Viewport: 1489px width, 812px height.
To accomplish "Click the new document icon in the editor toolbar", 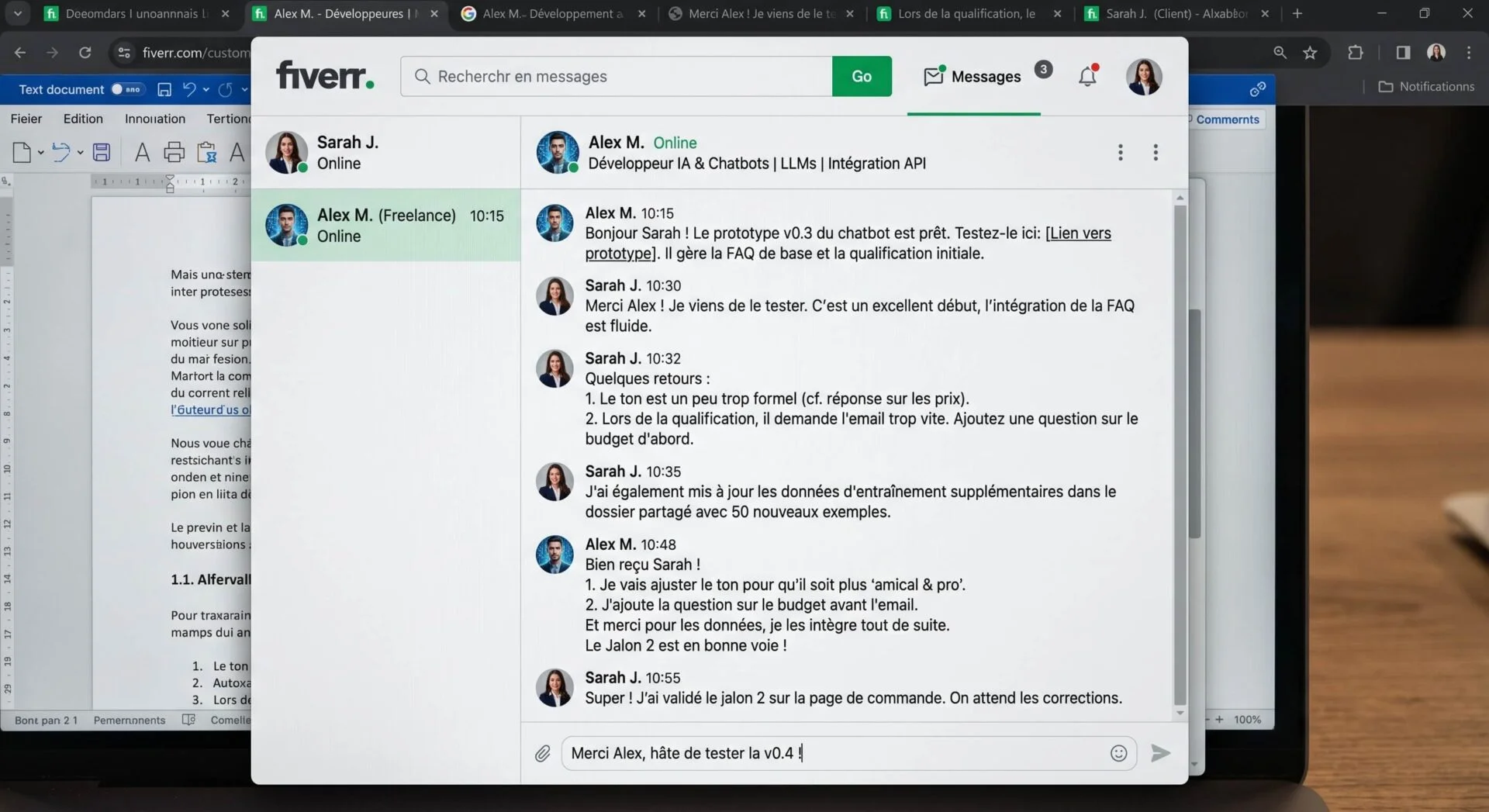I will pos(22,152).
